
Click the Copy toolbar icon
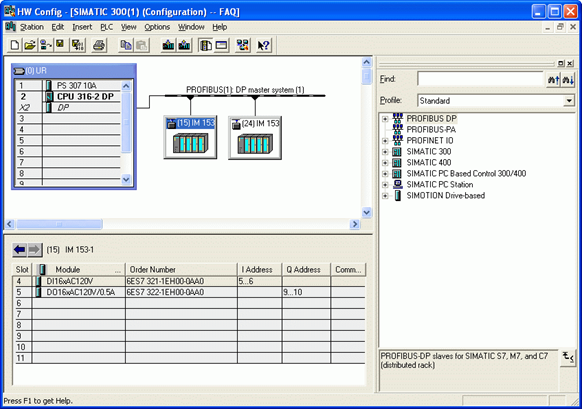[x=126, y=45]
